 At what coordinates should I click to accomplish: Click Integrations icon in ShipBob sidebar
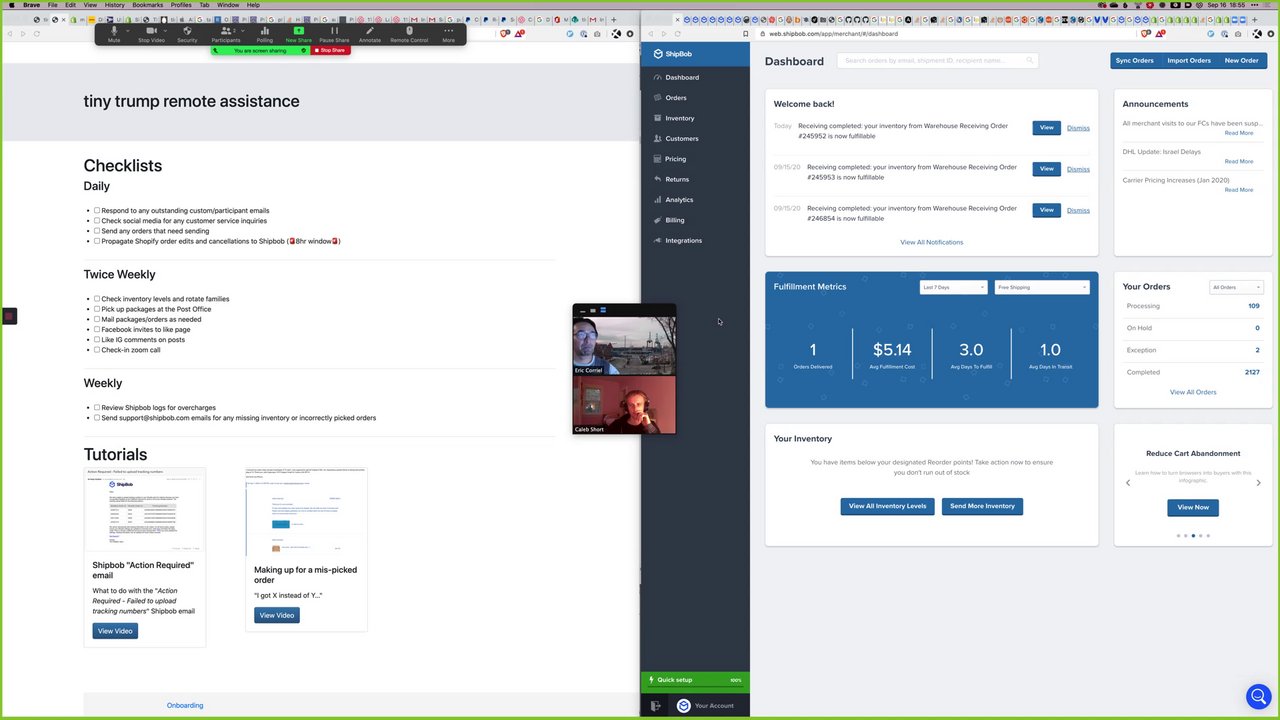[657, 240]
